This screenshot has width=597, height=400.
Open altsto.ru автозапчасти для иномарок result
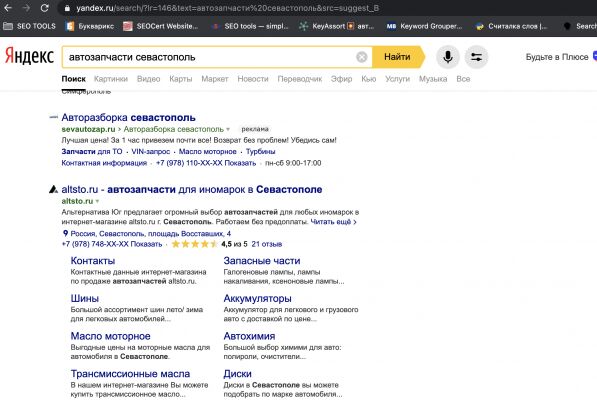click(x=192, y=189)
